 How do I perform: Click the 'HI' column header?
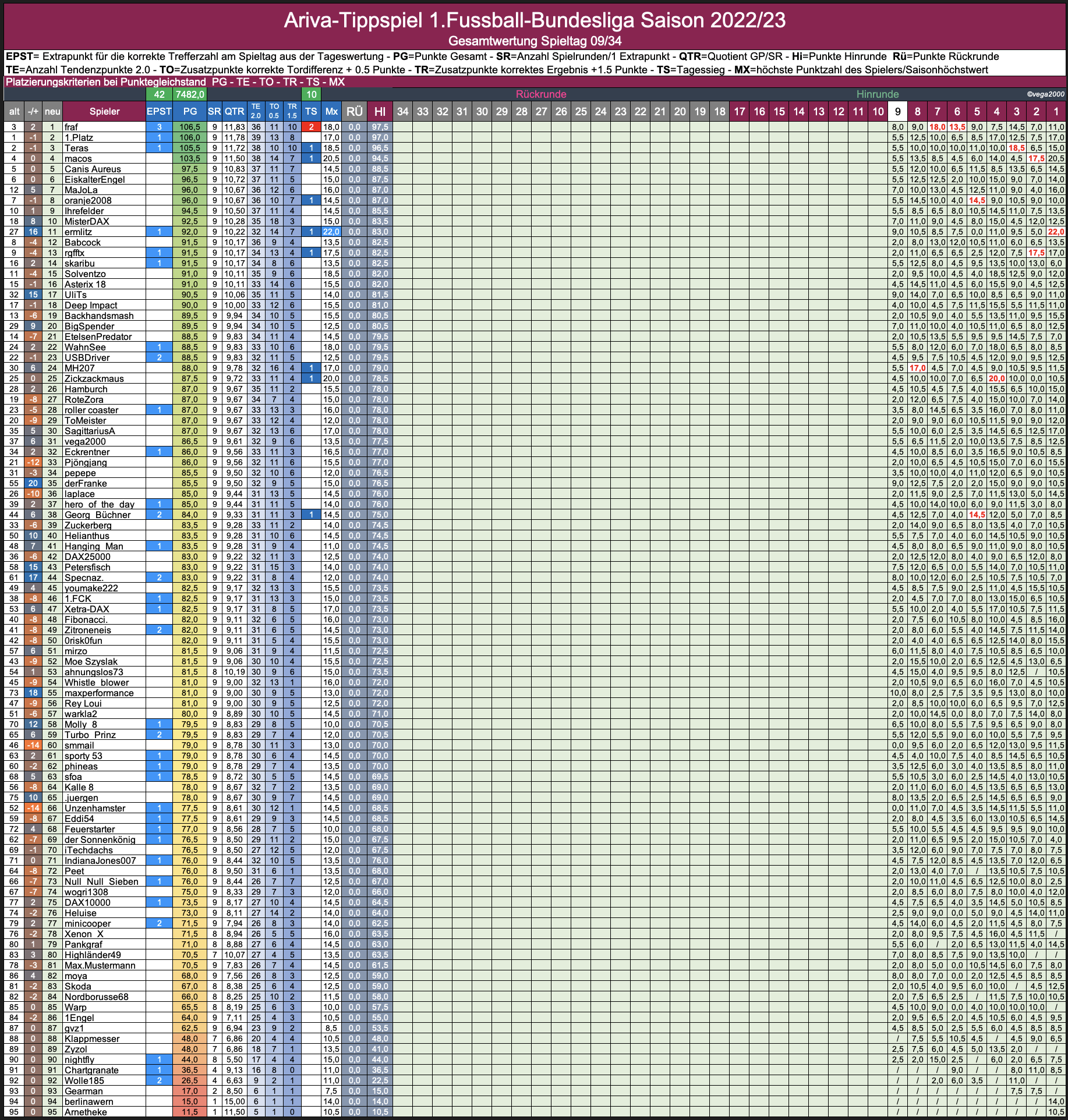[380, 111]
